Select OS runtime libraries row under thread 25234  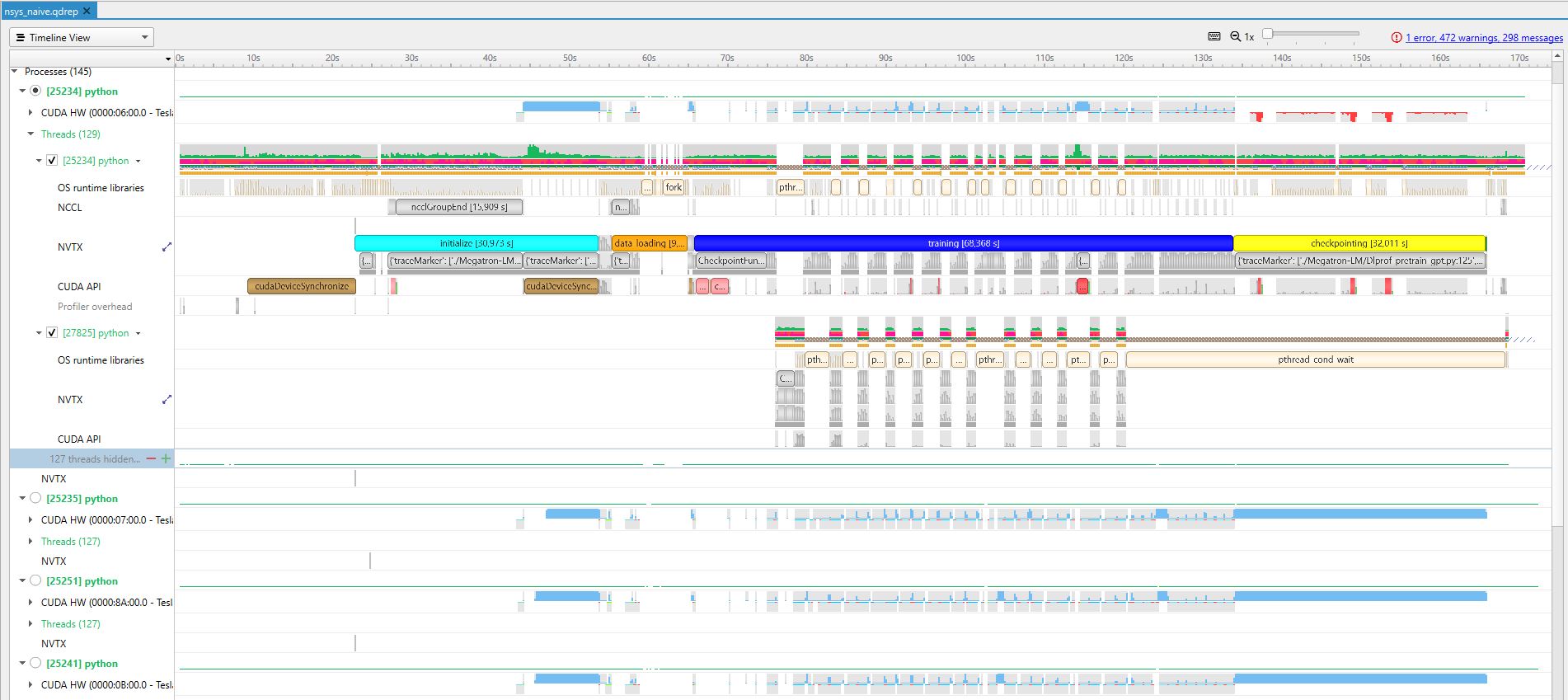coord(101,188)
